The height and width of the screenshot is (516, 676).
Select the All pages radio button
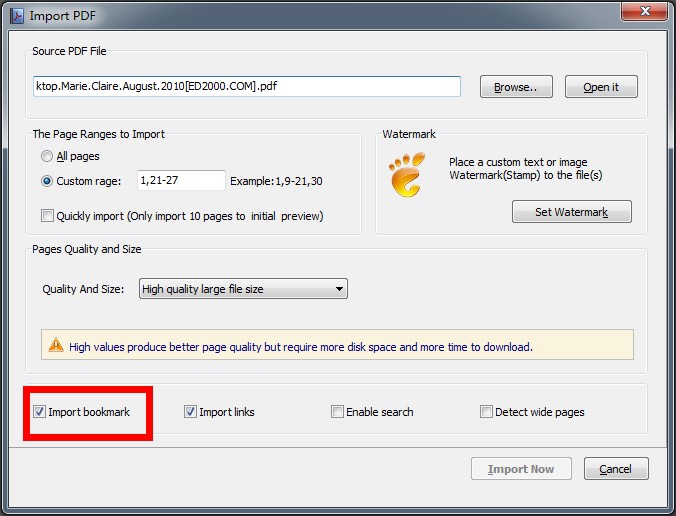(x=47, y=156)
